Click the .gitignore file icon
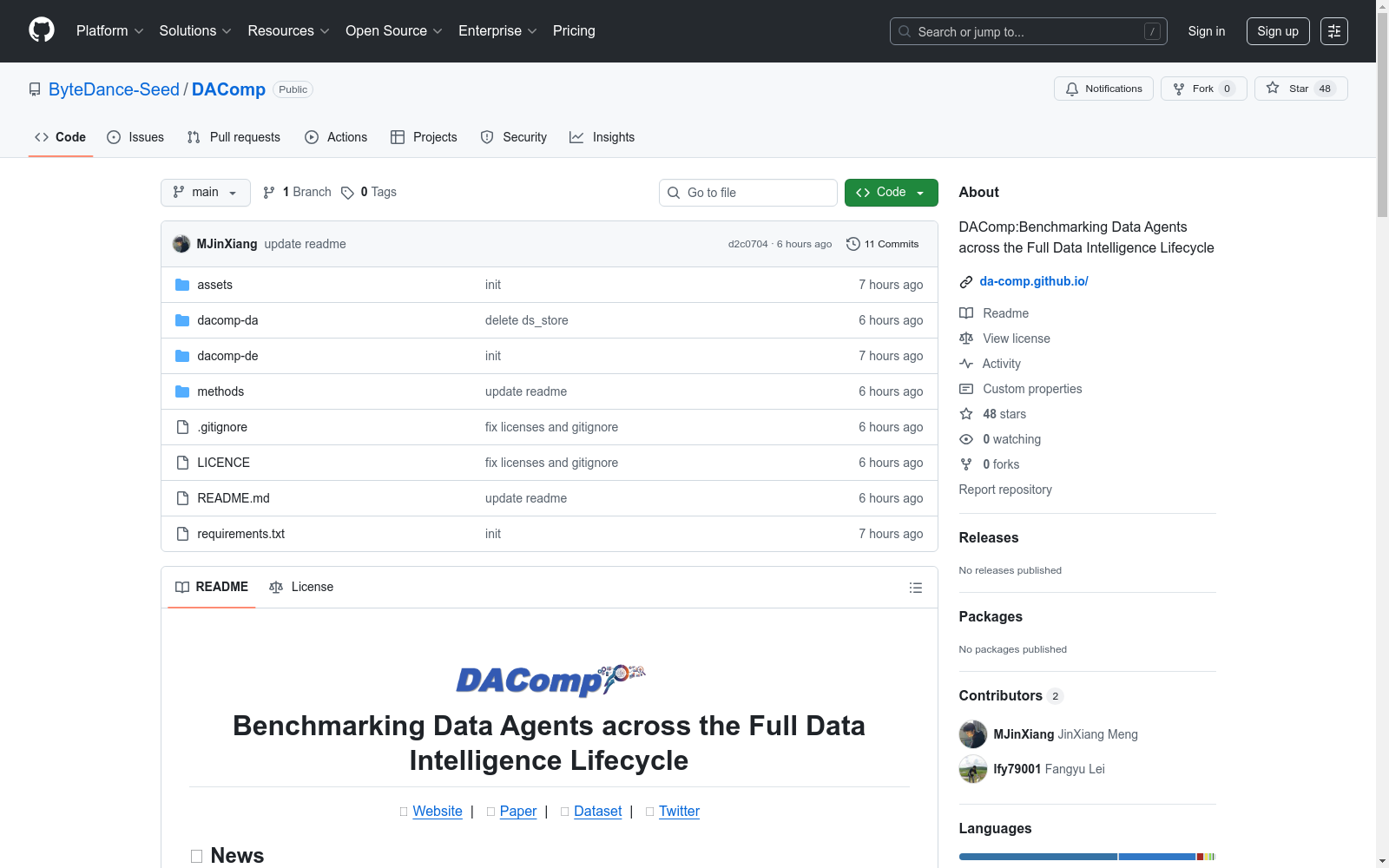 (182, 427)
